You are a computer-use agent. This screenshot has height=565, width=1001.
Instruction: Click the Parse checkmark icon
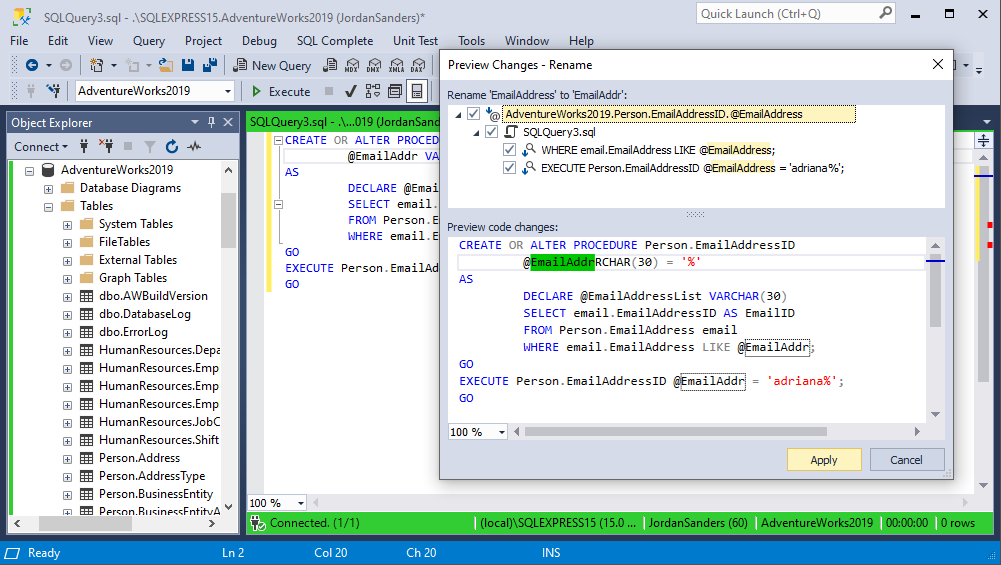350,91
